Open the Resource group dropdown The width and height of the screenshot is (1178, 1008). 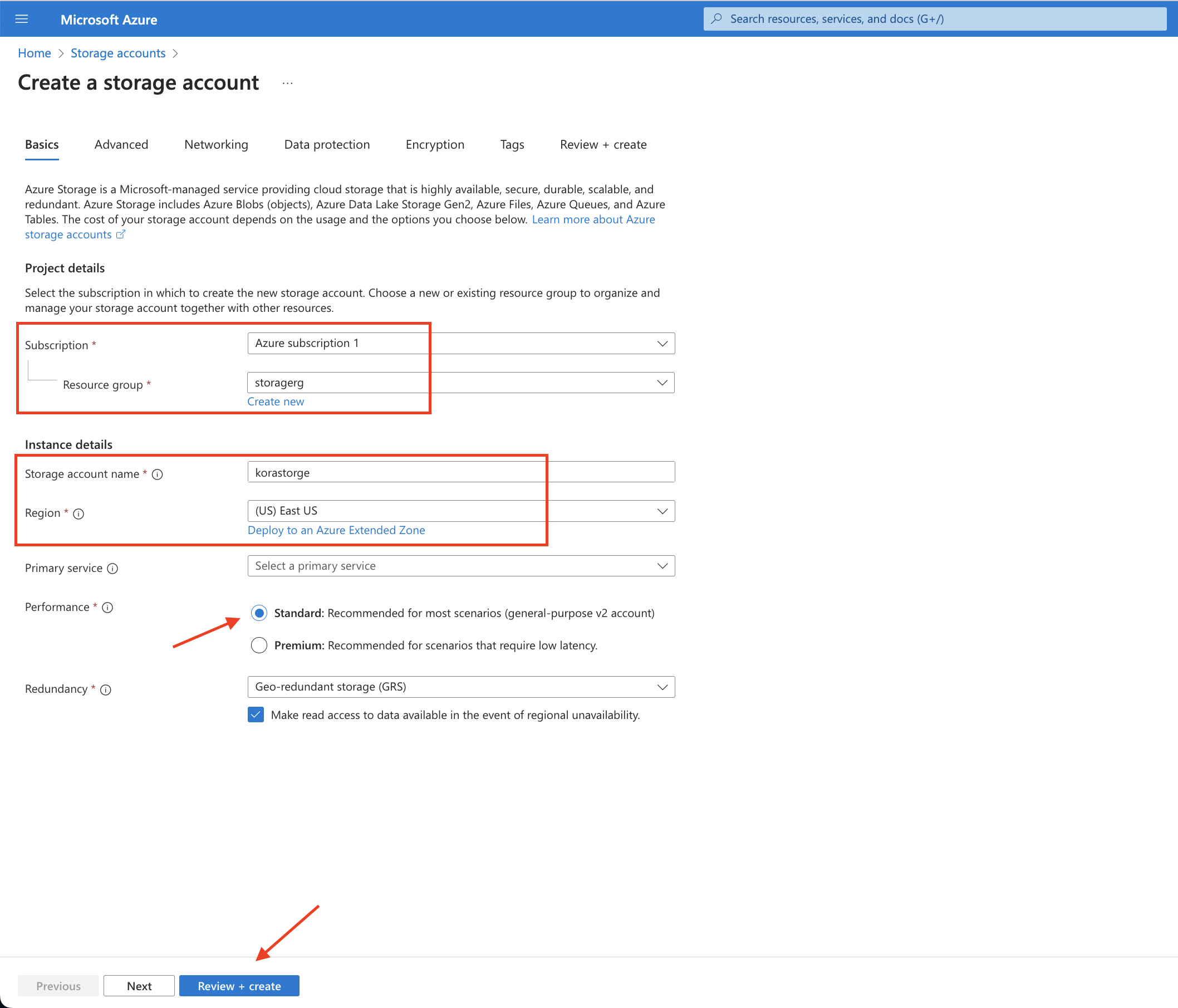(461, 383)
